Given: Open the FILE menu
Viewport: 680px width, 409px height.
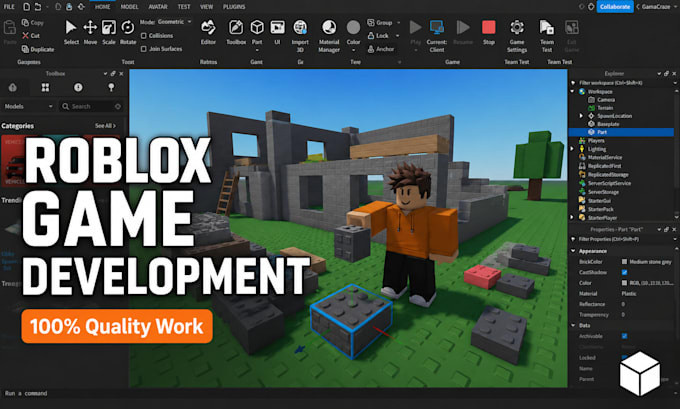Looking at the screenshot, I should pos(9,7).
